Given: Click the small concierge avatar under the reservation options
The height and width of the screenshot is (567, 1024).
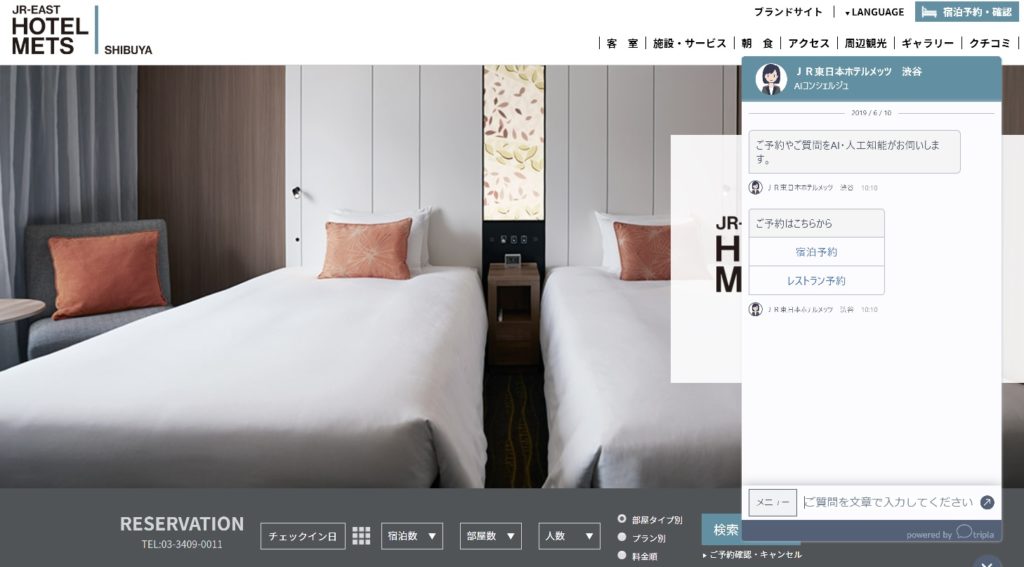Looking at the screenshot, I should click(x=756, y=309).
